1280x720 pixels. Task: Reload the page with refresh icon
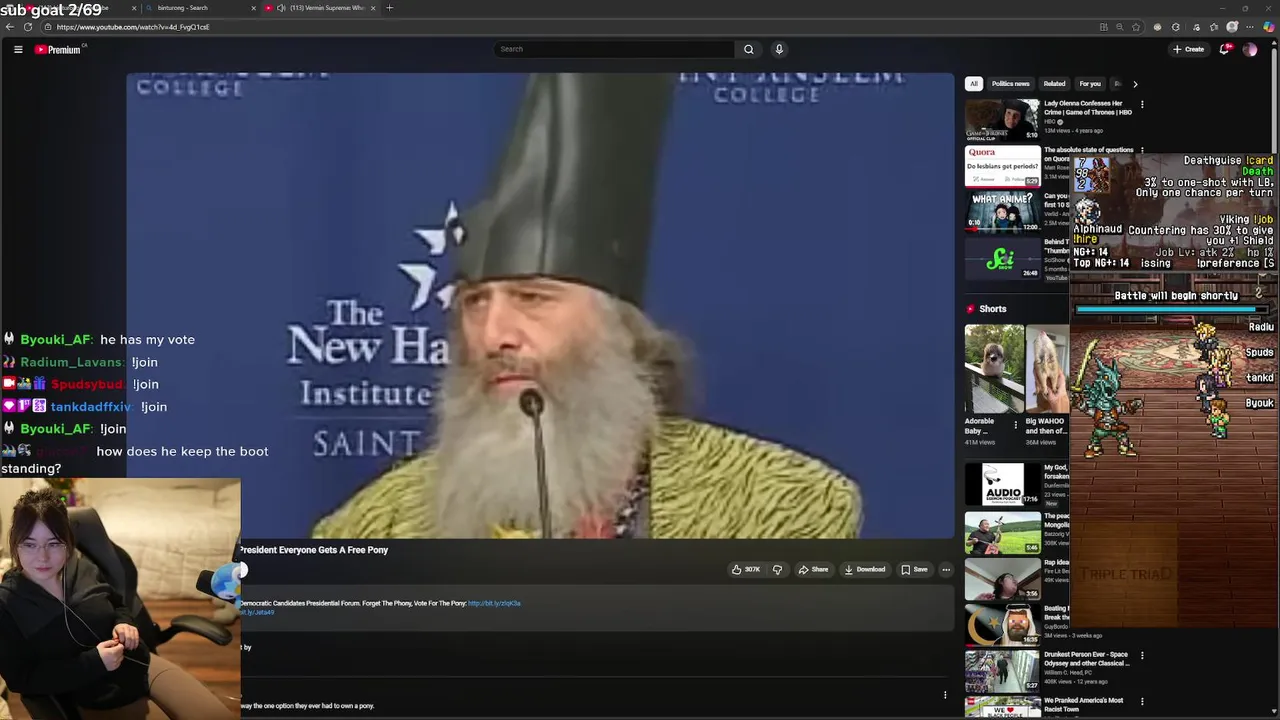coord(28,27)
